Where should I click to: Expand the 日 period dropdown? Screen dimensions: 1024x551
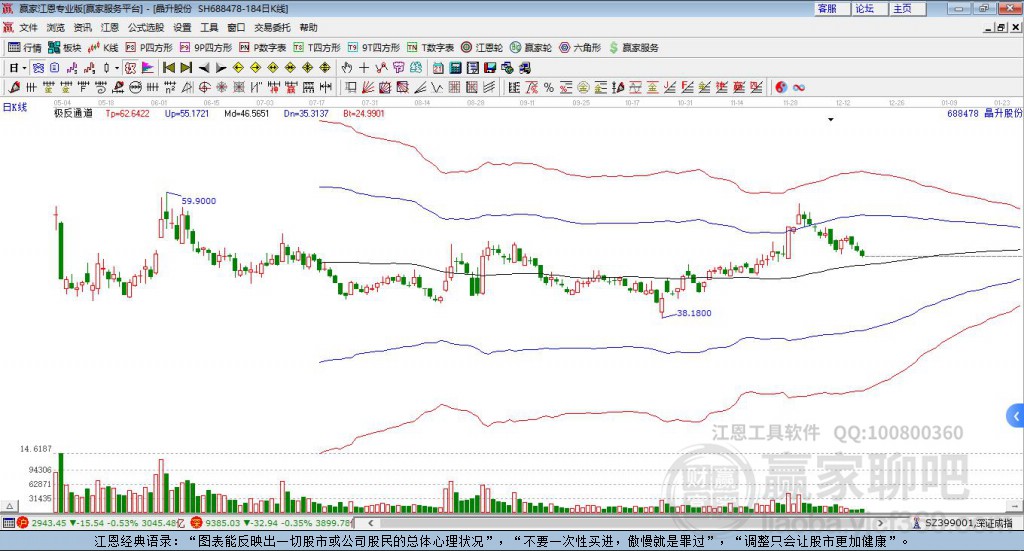tap(24, 68)
